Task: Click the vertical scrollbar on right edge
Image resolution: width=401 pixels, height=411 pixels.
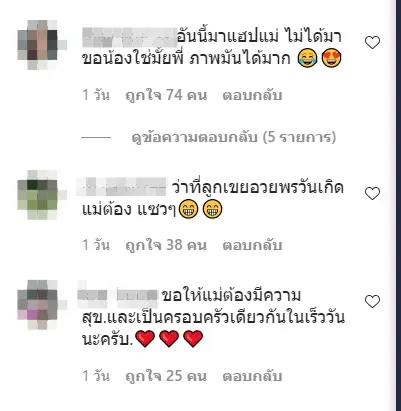Action: tap(399, 205)
